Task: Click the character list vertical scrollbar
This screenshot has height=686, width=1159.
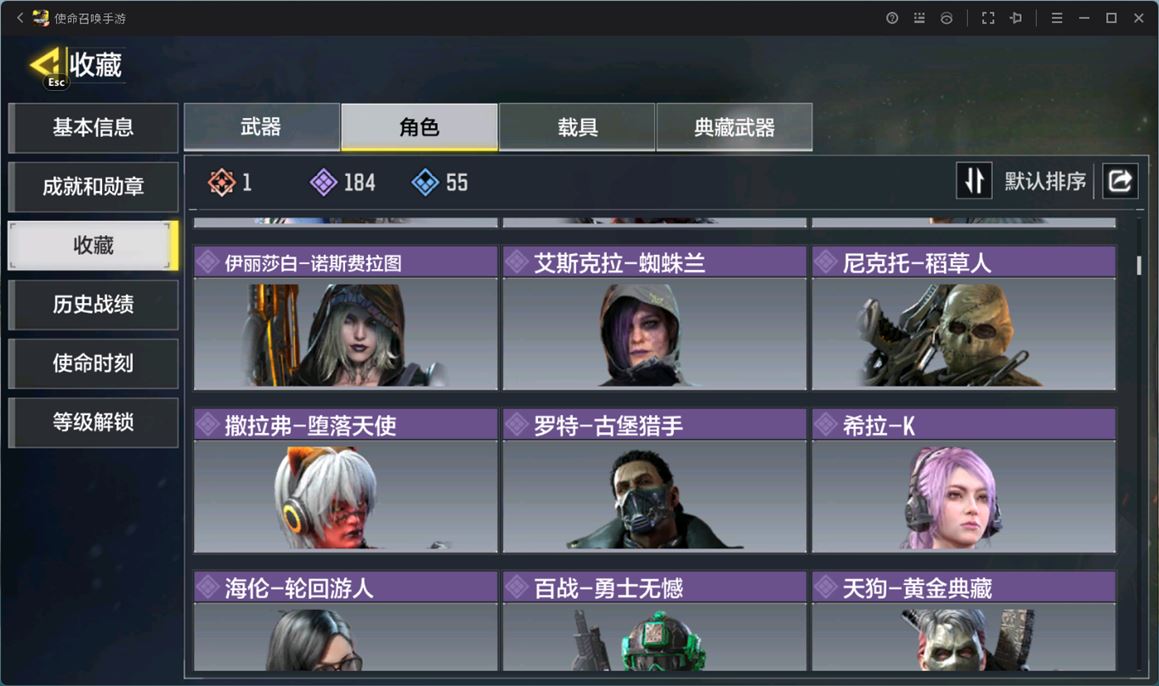Action: click(x=1139, y=265)
